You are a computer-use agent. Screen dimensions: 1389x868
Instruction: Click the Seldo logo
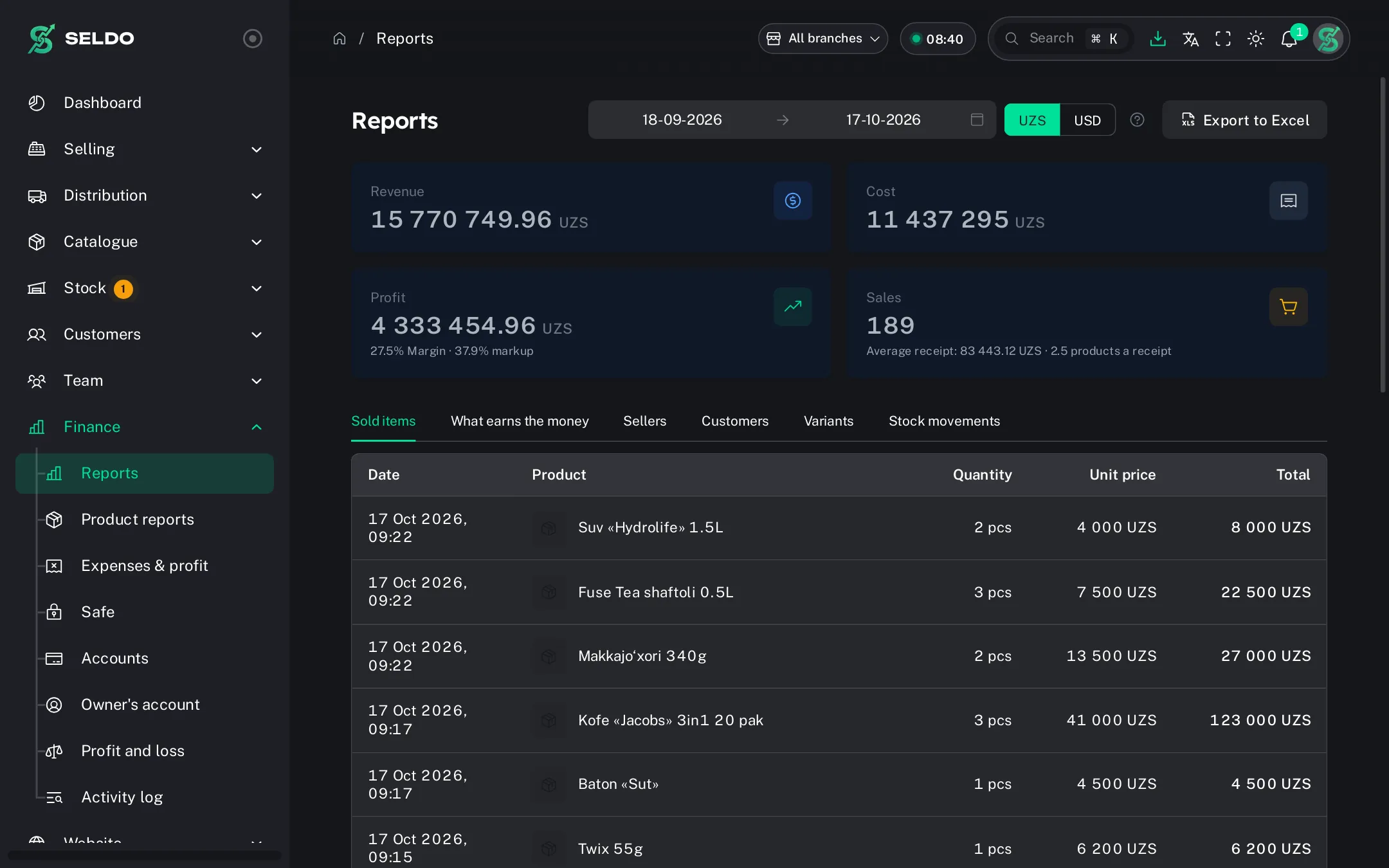pyautogui.click(x=81, y=39)
